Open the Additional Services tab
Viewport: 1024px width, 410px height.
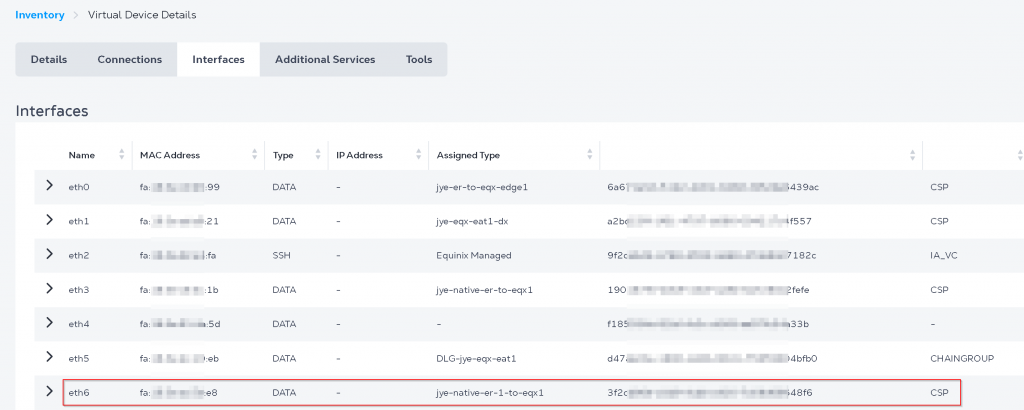point(325,60)
